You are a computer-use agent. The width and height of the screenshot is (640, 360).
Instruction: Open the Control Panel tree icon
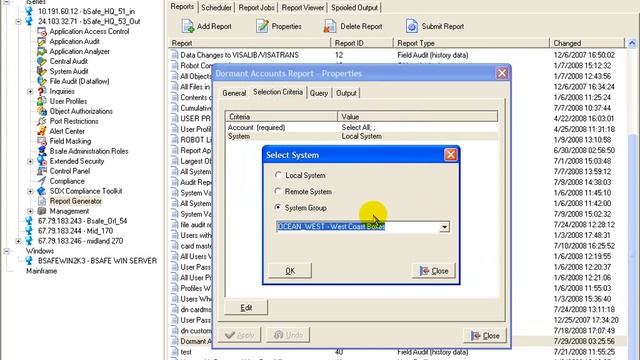point(42,171)
